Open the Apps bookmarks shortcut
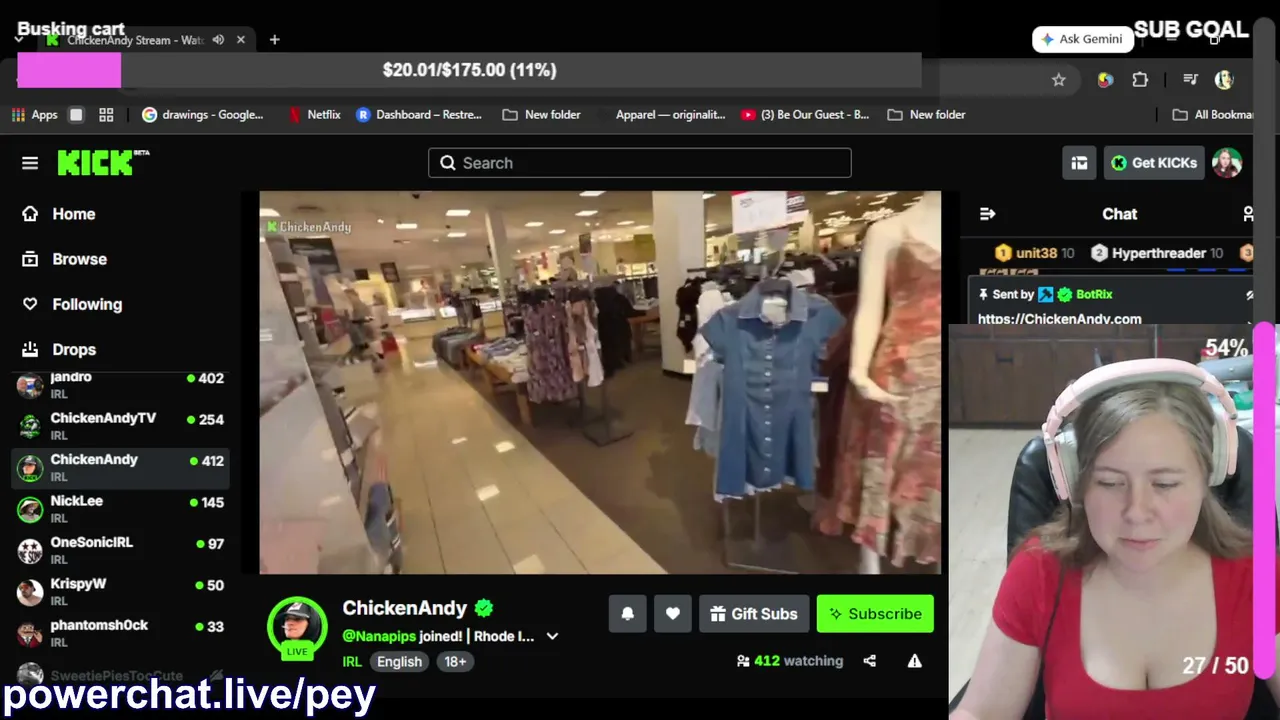This screenshot has width=1280, height=720. click(35, 115)
